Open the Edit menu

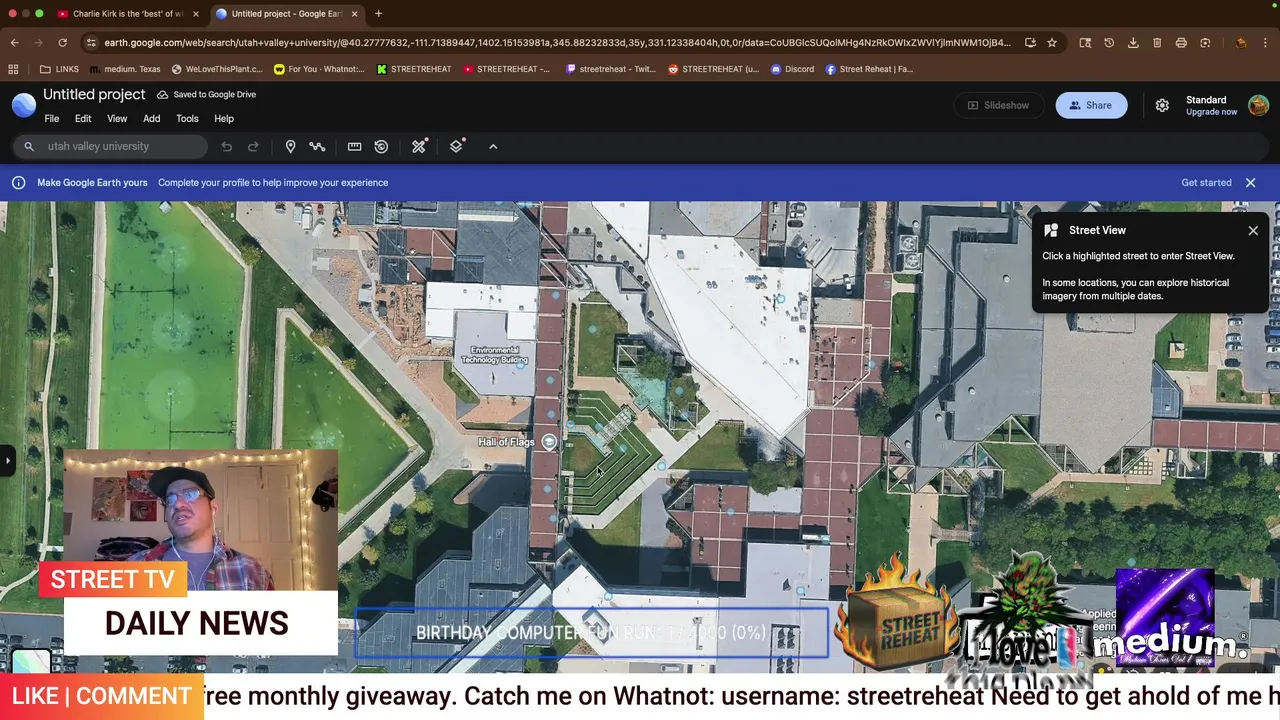click(x=83, y=119)
